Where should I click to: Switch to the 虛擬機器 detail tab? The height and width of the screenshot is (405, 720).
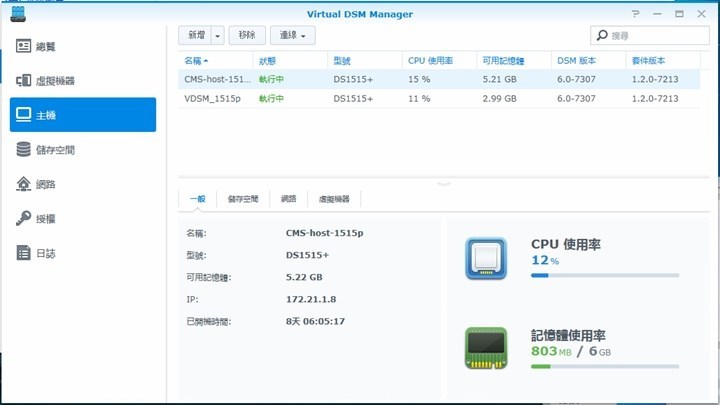point(334,199)
